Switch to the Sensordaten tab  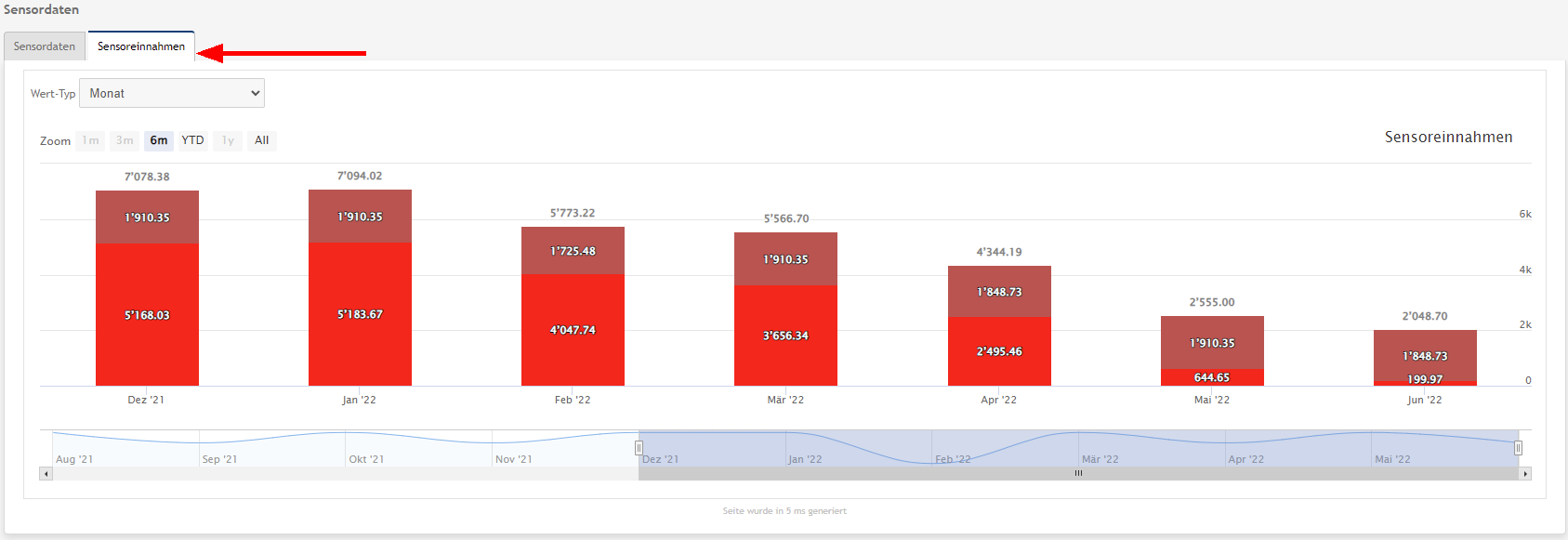45,46
